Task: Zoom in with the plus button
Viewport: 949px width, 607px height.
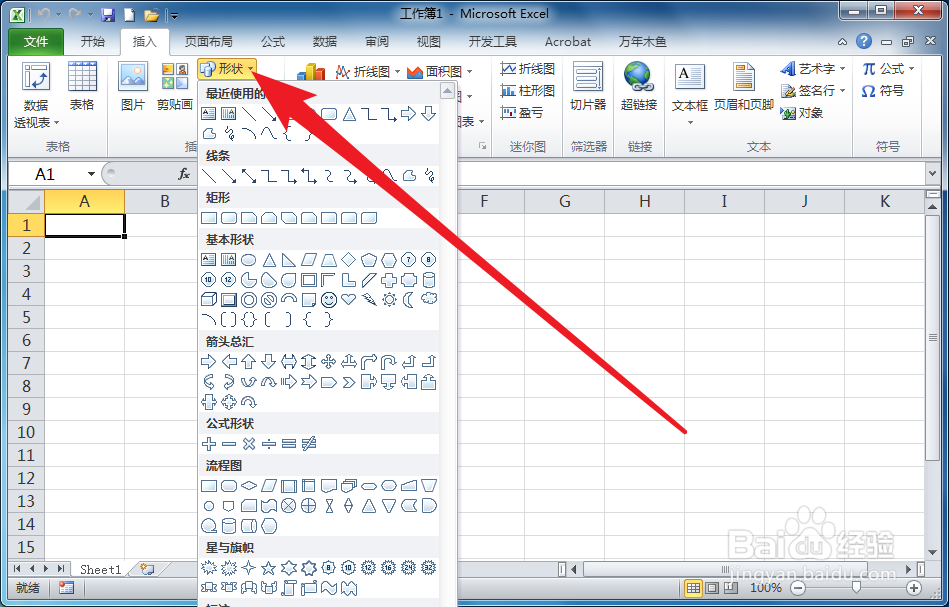Action: pyautogui.click(x=914, y=588)
